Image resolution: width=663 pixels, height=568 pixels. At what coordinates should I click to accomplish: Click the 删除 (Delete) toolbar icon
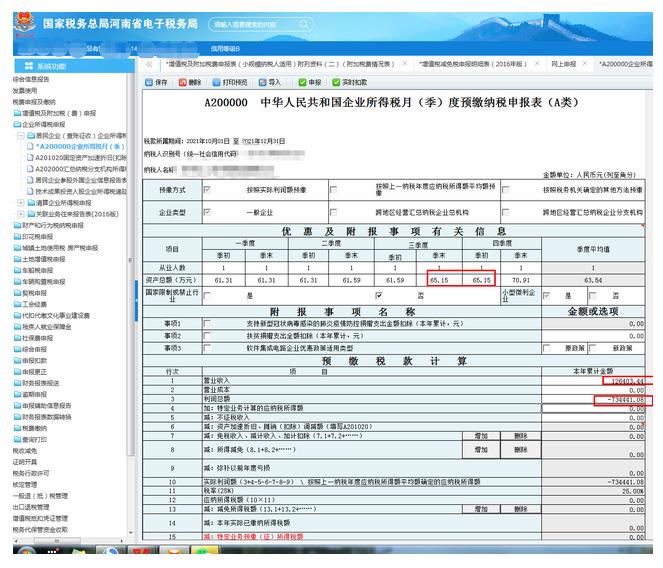(190, 83)
